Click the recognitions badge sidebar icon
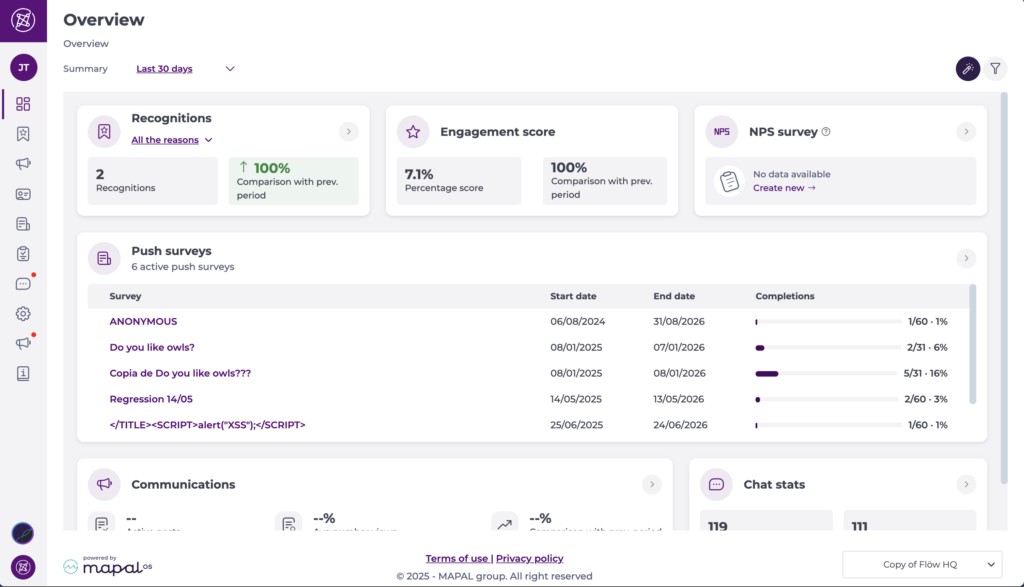The image size is (1024, 587). point(23,134)
